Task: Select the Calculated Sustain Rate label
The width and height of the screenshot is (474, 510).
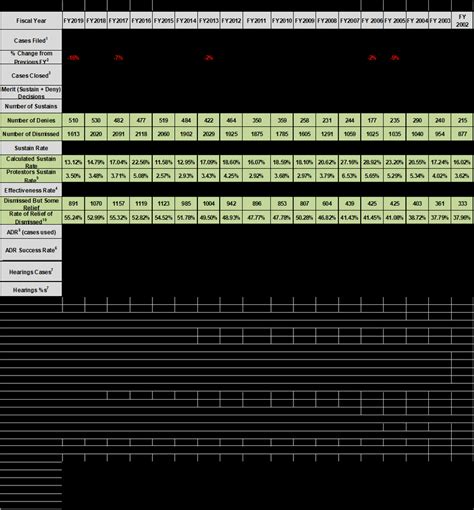Action: 31,162
